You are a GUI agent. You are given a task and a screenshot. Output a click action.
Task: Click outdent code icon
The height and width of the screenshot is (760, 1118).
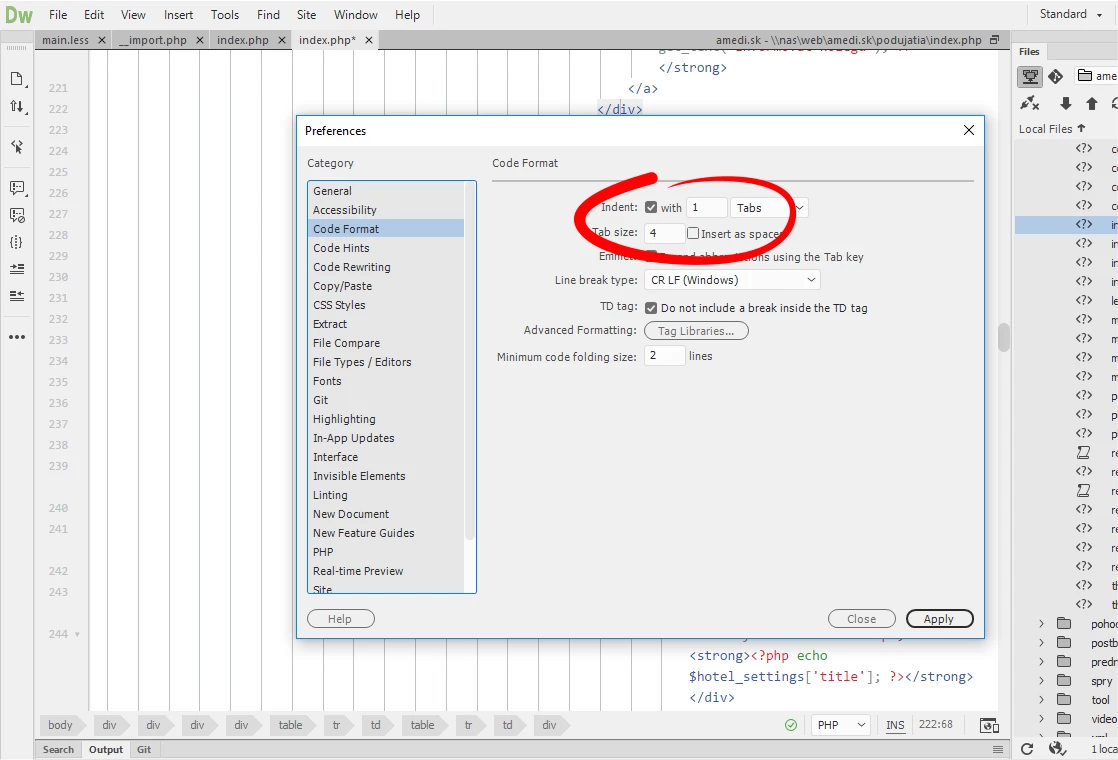(17, 295)
